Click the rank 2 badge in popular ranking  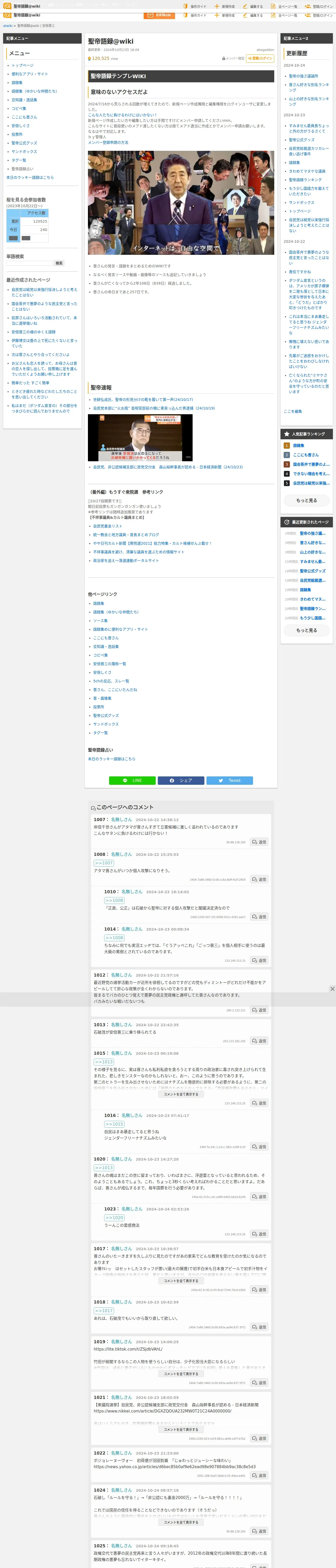(287, 455)
